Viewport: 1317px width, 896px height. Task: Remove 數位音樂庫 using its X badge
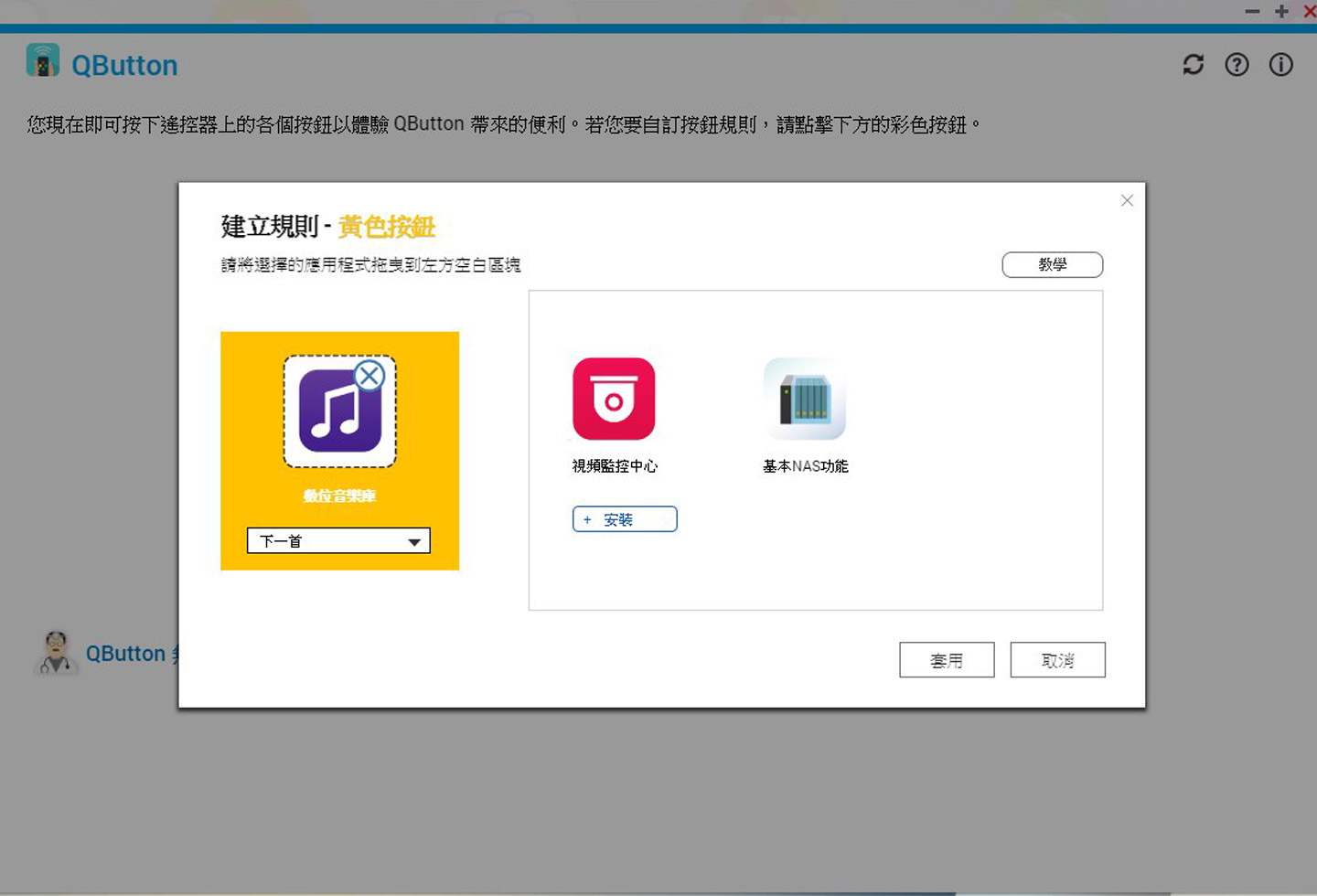pos(369,376)
